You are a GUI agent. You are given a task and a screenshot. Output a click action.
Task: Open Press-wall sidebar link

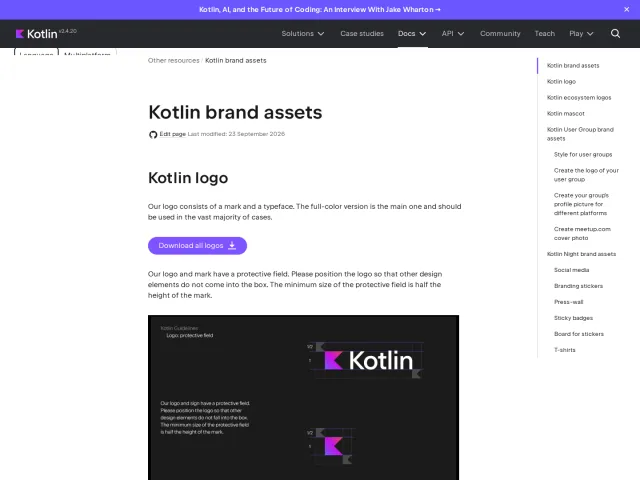[x=569, y=302]
